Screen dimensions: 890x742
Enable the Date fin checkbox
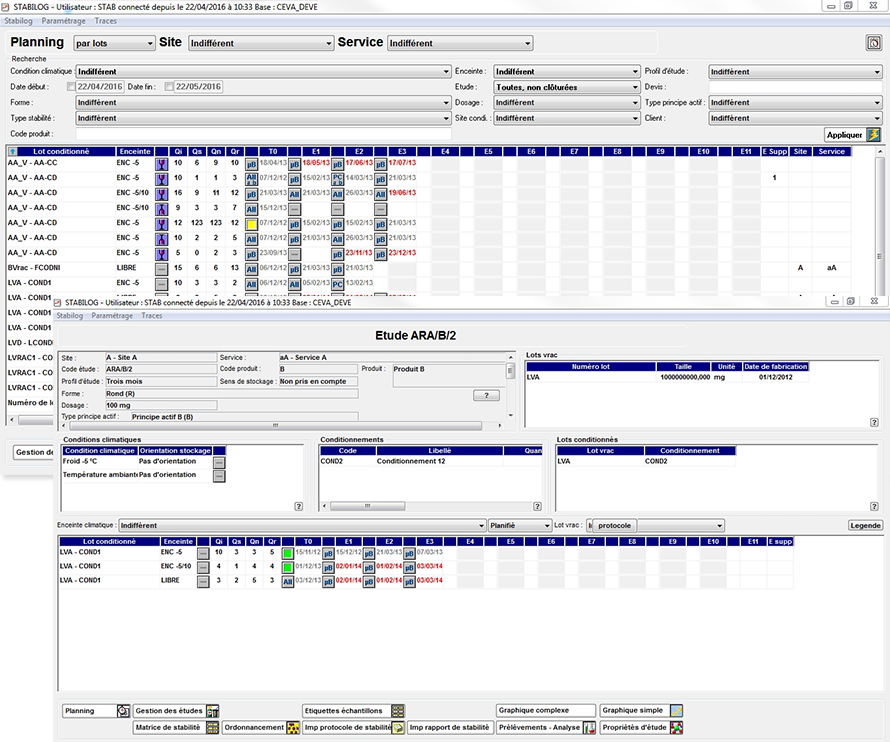point(169,87)
